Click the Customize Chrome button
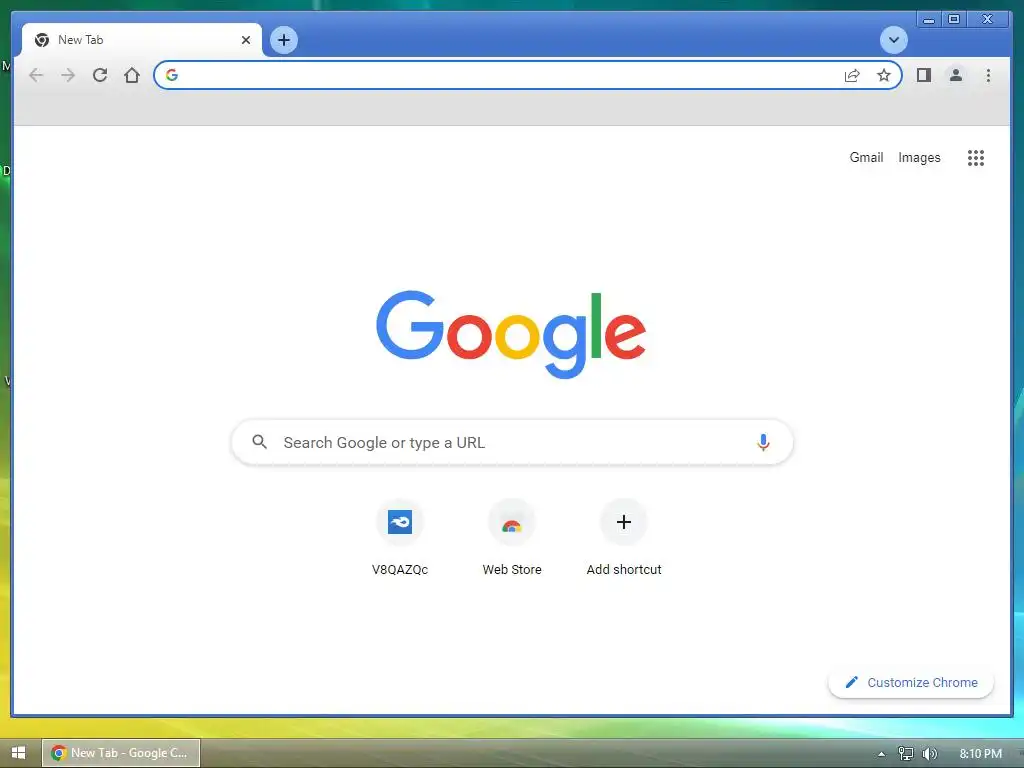Screen dimensions: 1024x768 pyautogui.click(x=911, y=682)
